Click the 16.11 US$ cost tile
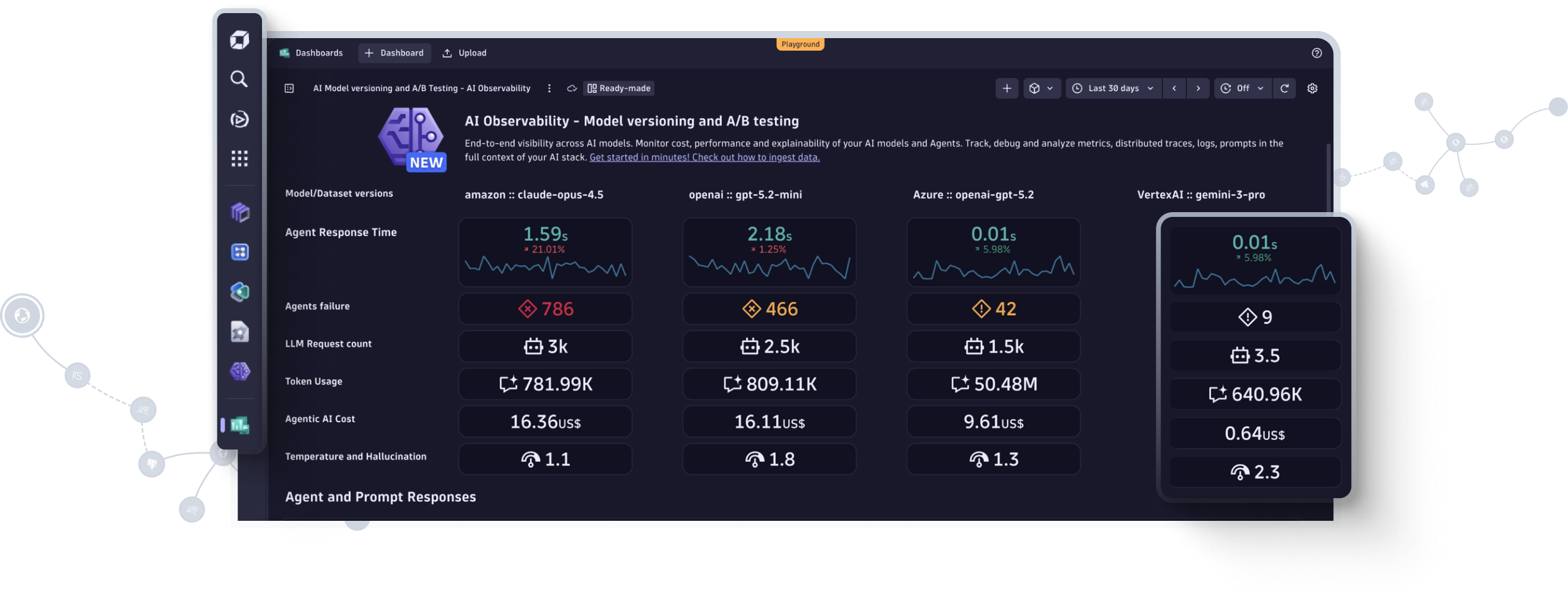This screenshot has height=609, width=1568. [769, 421]
